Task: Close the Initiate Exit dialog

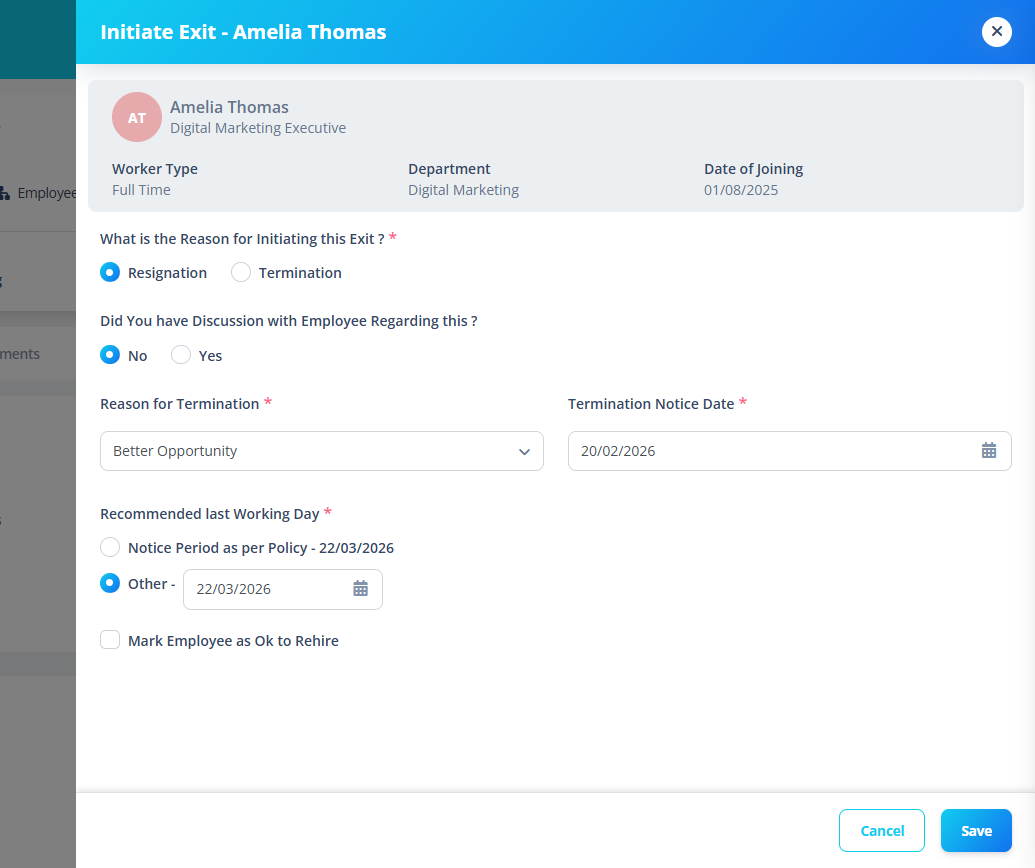Action: pyautogui.click(x=997, y=32)
